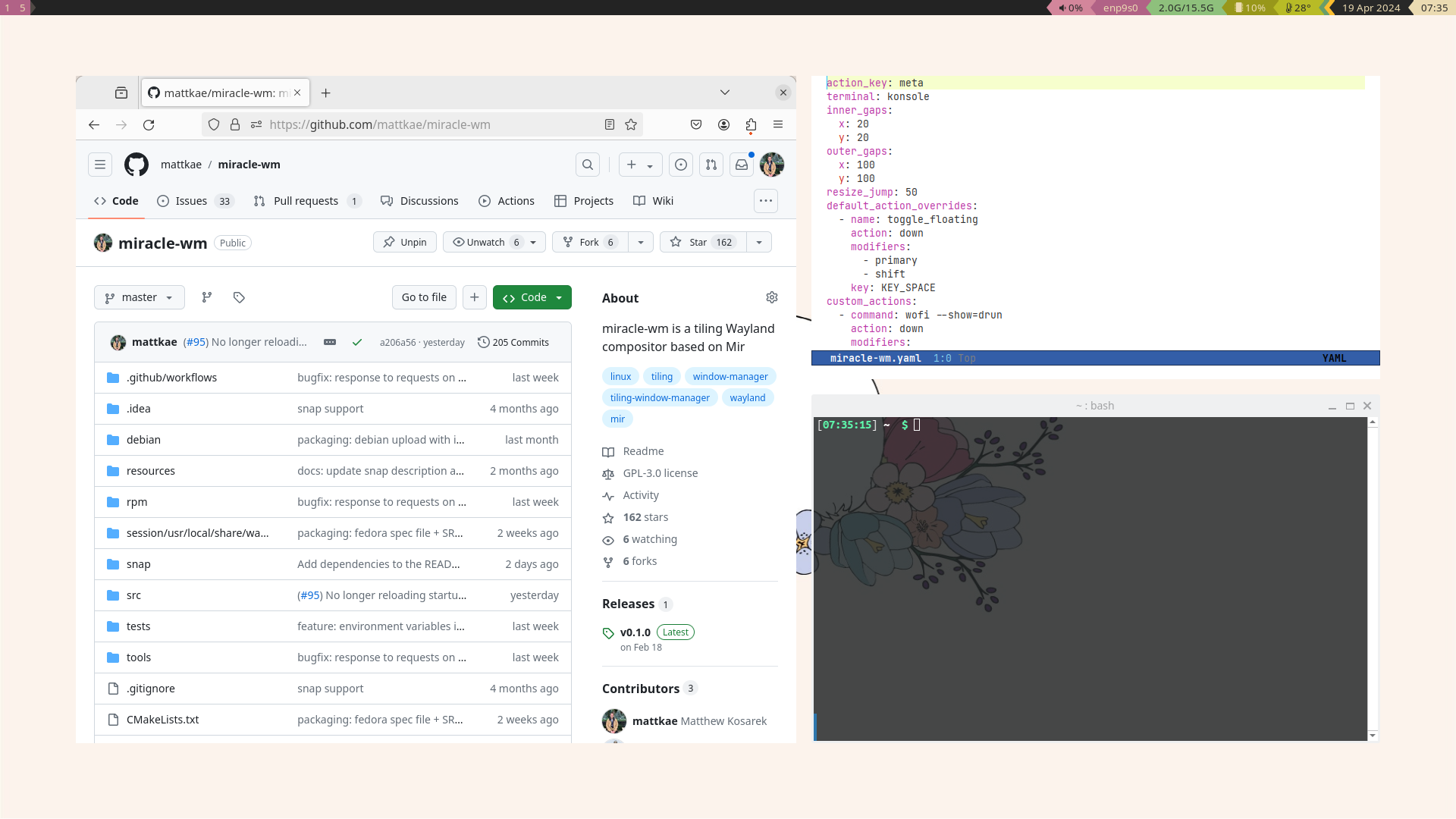Click the pin/unpin icon next to Unpin button

click(x=389, y=242)
